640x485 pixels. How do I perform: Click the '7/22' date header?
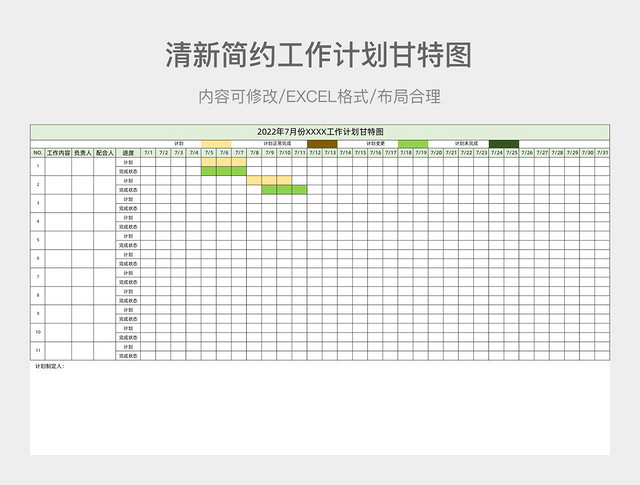pyautogui.click(x=466, y=153)
